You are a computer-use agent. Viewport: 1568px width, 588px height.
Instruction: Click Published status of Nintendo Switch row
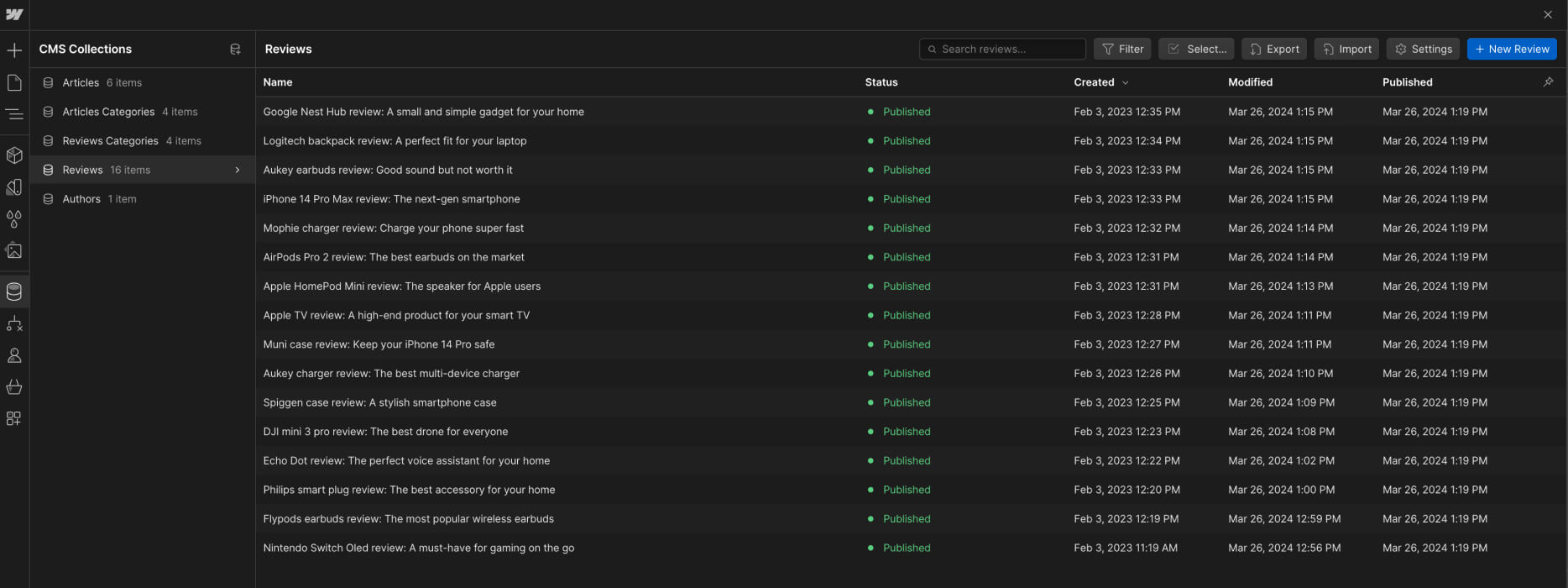coord(907,548)
